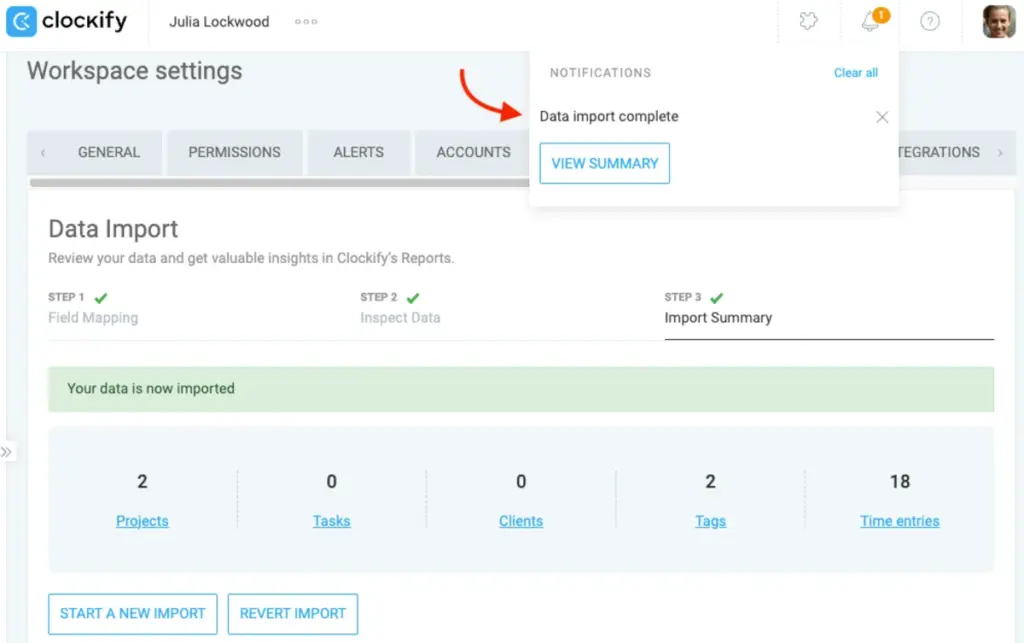
Task: Open the puzzle-piece extensions icon
Action: coord(808,21)
